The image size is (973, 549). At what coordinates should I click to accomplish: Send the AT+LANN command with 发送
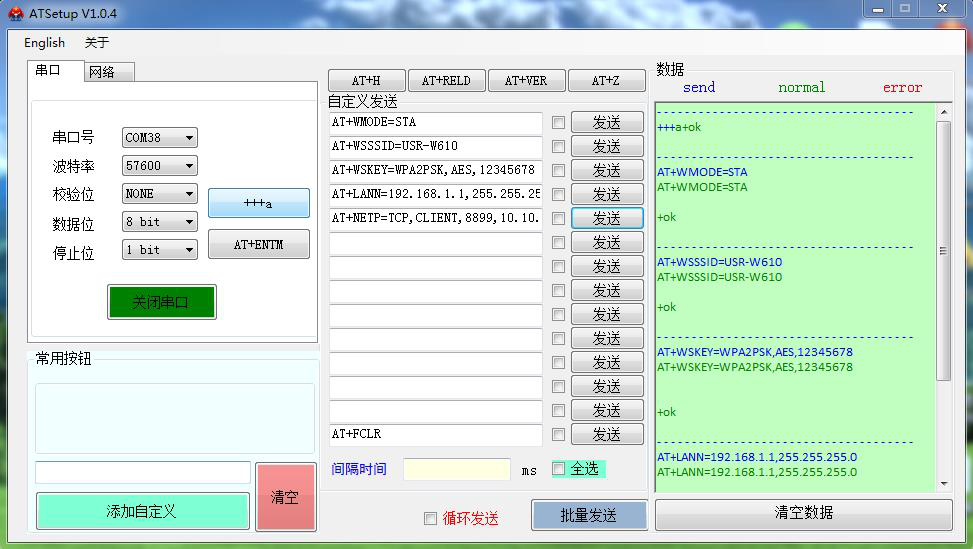[607, 194]
